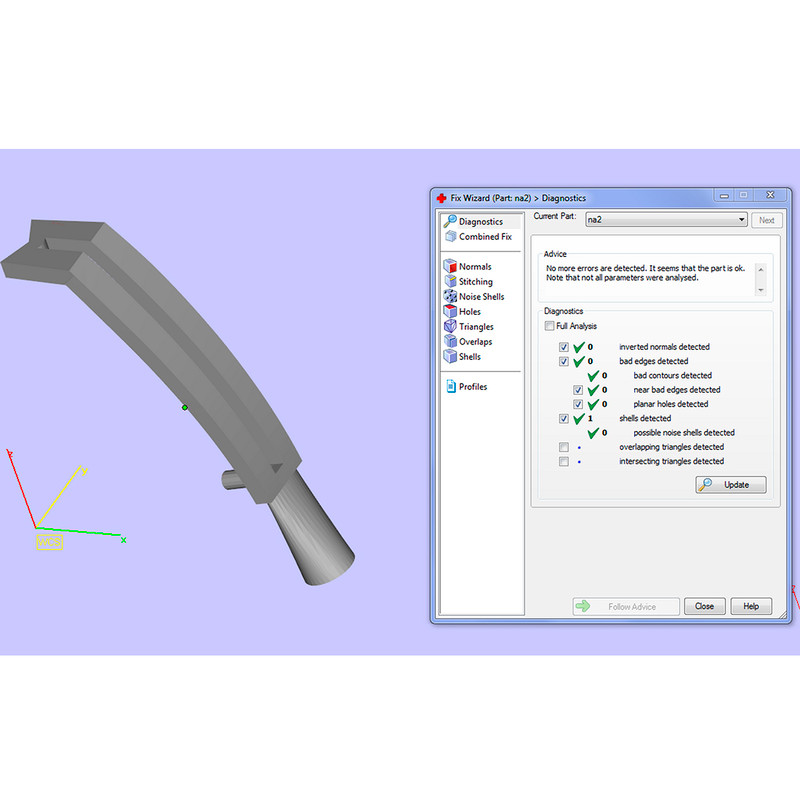Enable the Full Analysis checkbox
800x800 pixels.
click(549, 326)
